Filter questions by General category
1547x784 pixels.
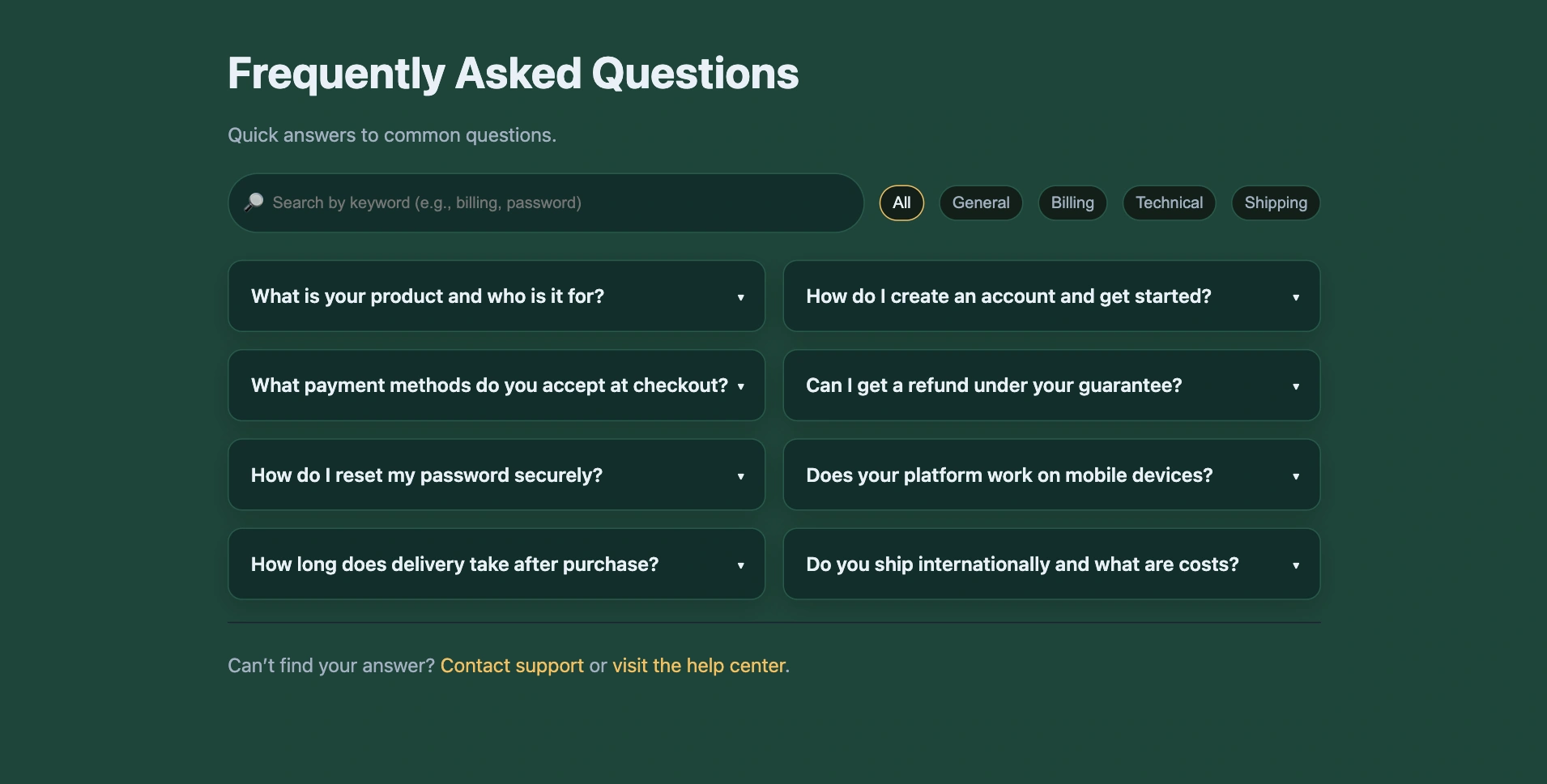click(981, 202)
